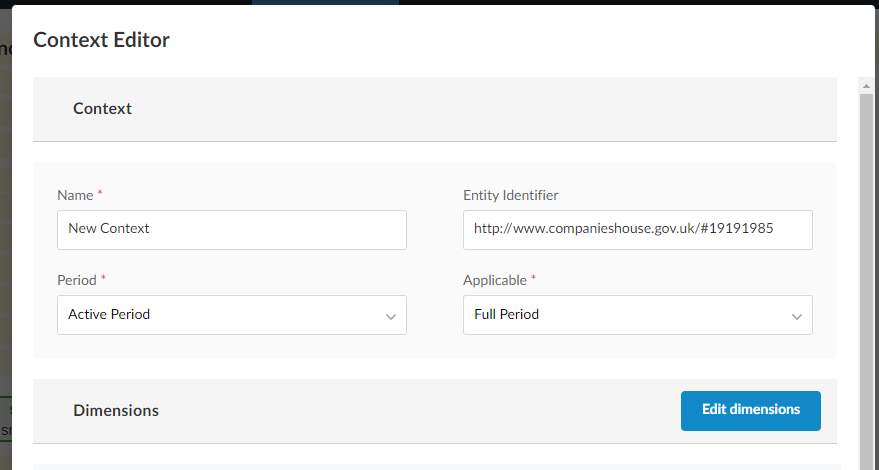Click the Edit dimensions button

pos(750,410)
